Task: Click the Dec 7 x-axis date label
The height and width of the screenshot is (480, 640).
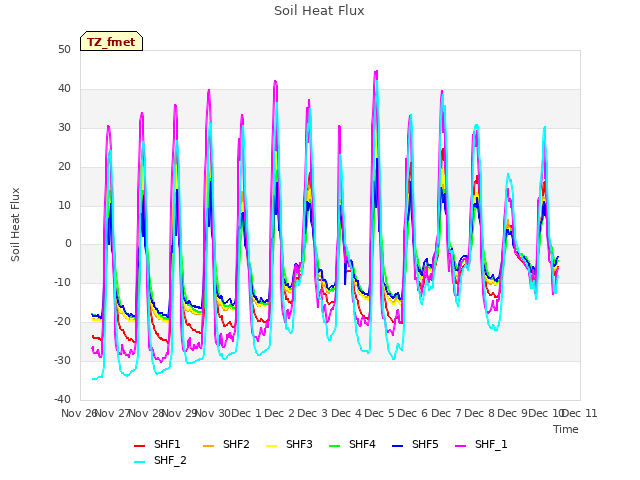Action: coord(446,413)
